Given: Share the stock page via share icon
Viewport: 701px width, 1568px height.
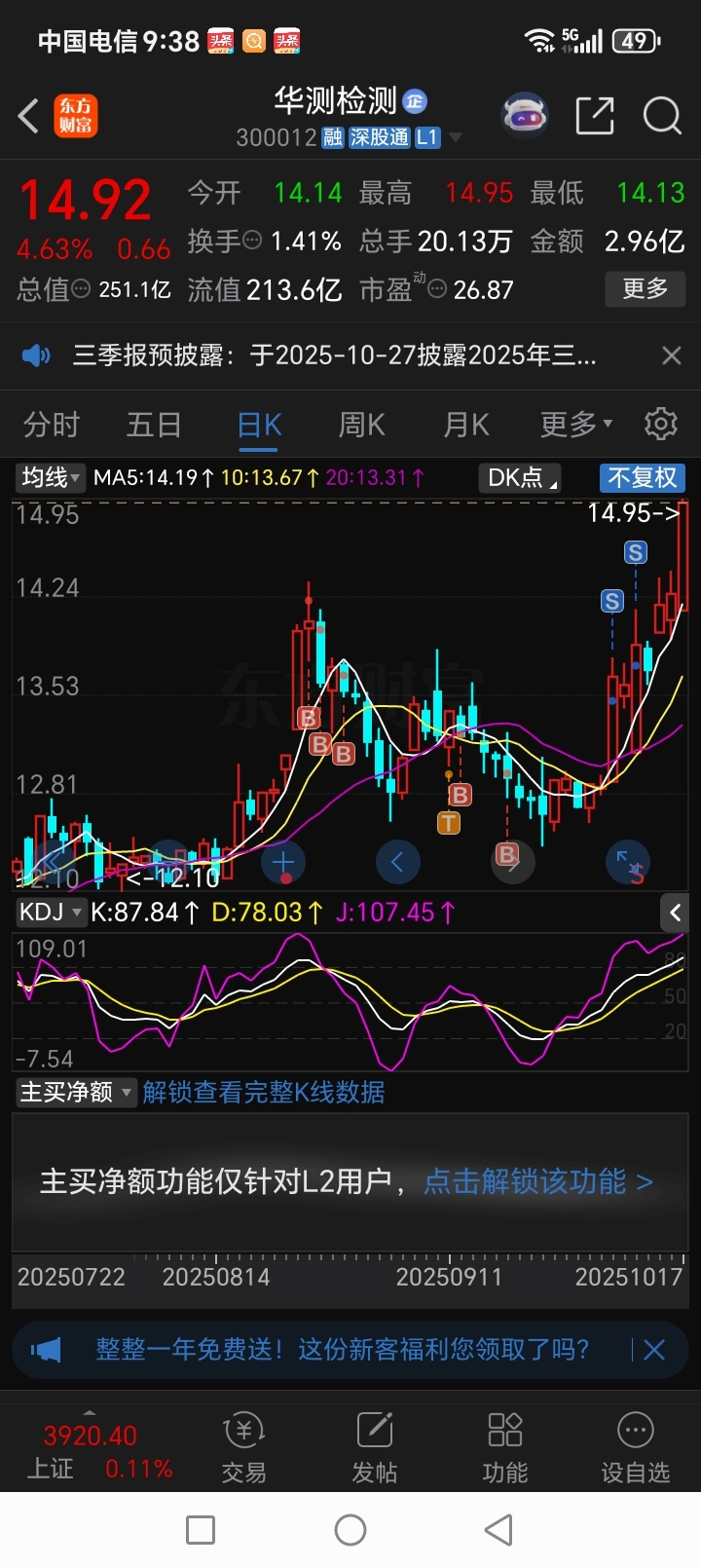Looking at the screenshot, I should [x=594, y=116].
